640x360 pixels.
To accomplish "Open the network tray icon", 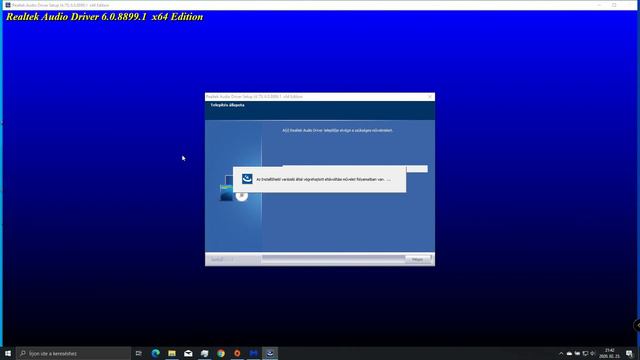I will click(x=585, y=353).
